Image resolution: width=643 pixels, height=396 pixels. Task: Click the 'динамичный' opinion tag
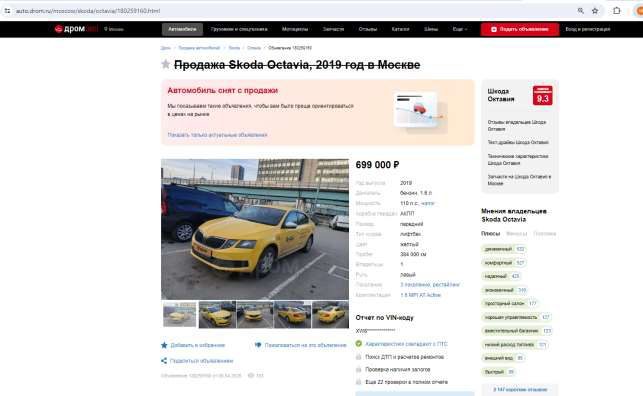point(504,249)
